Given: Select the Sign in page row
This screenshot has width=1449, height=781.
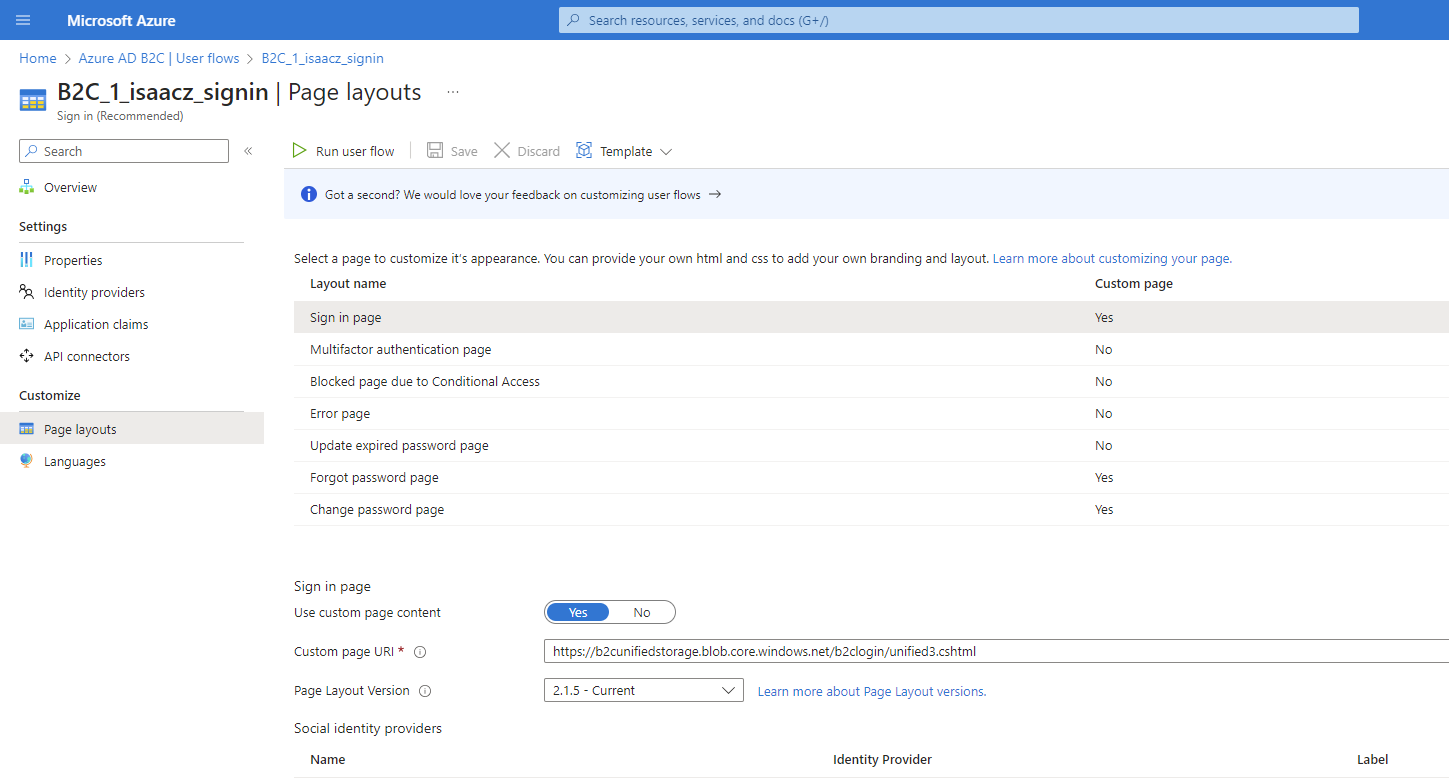Looking at the screenshot, I should [x=871, y=317].
